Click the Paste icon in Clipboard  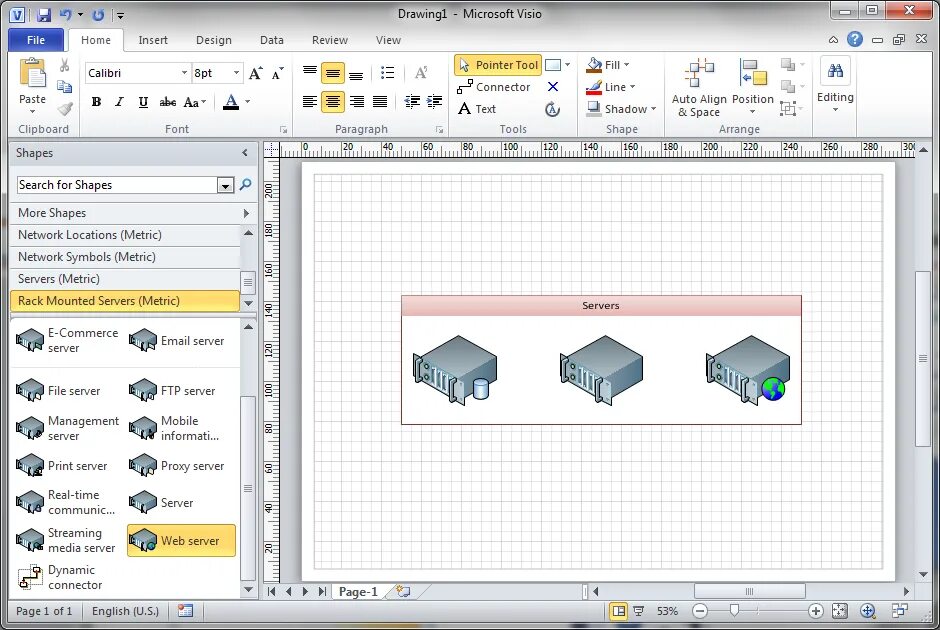point(32,74)
